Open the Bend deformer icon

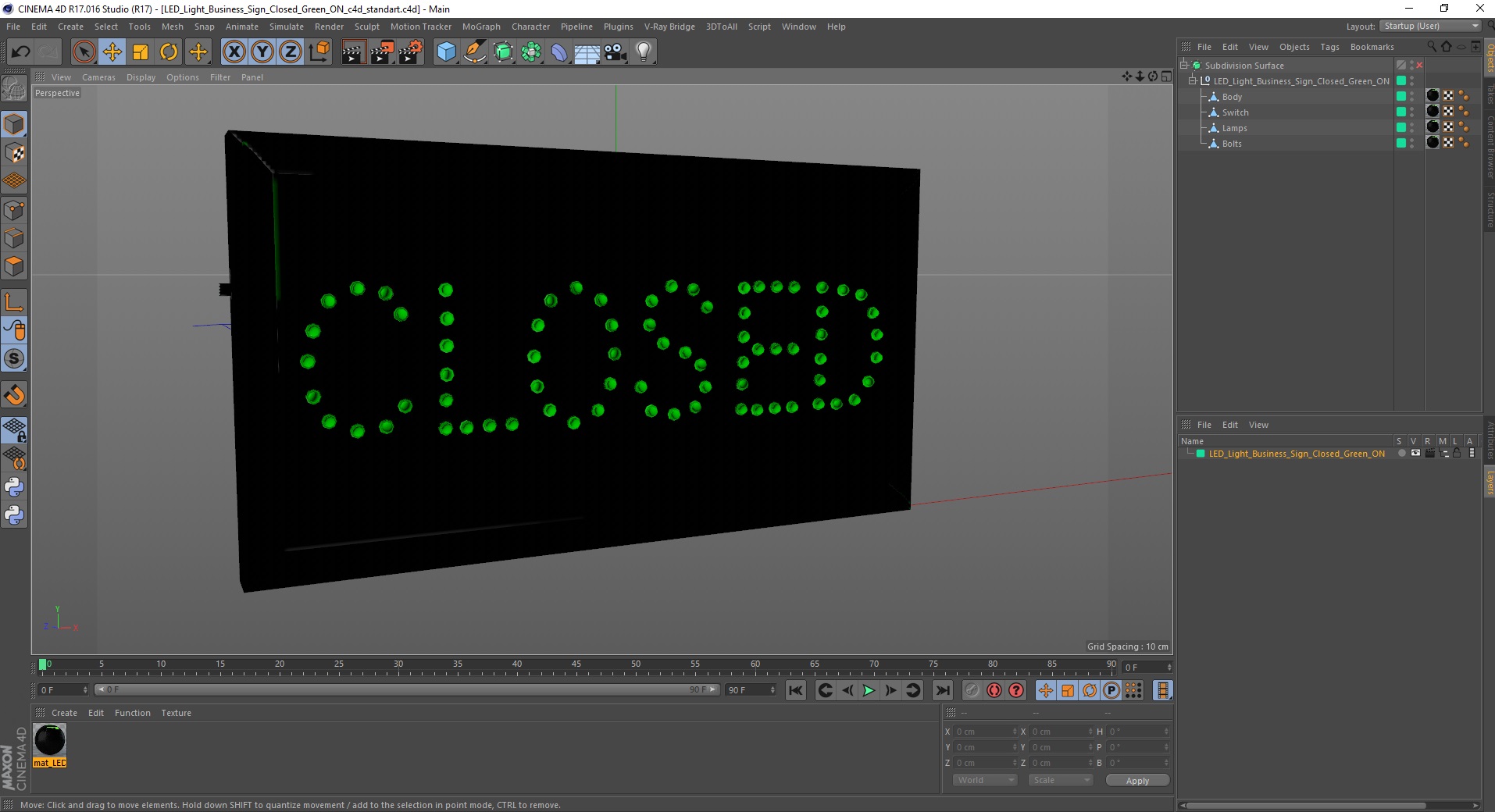tap(559, 52)
